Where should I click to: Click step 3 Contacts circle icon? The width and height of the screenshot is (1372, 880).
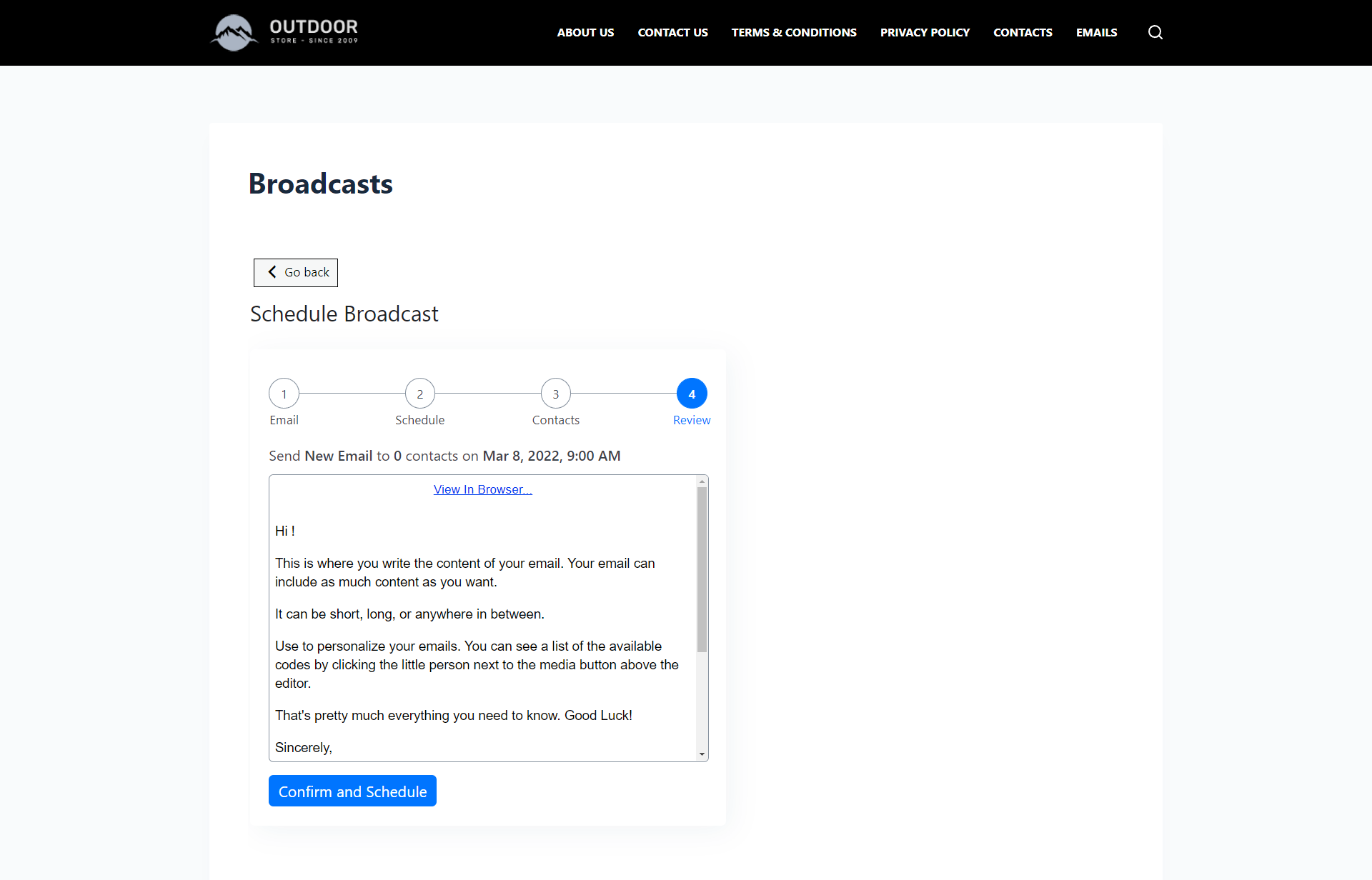click(556, 393)
